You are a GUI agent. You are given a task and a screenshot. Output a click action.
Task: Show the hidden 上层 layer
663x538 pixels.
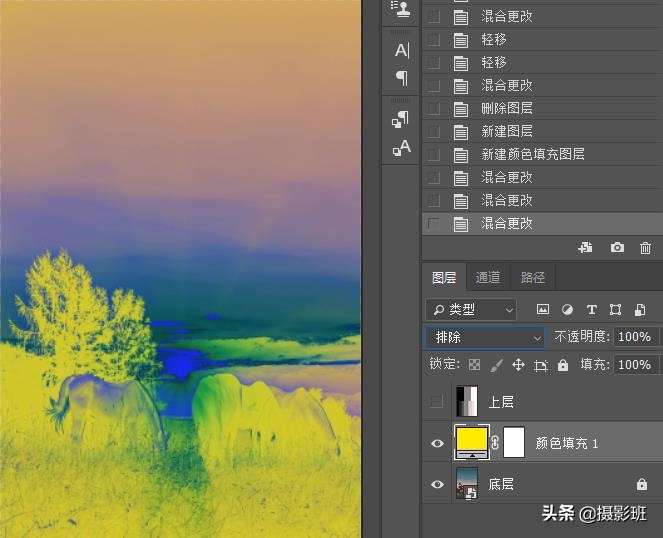[x=437, y=401]
